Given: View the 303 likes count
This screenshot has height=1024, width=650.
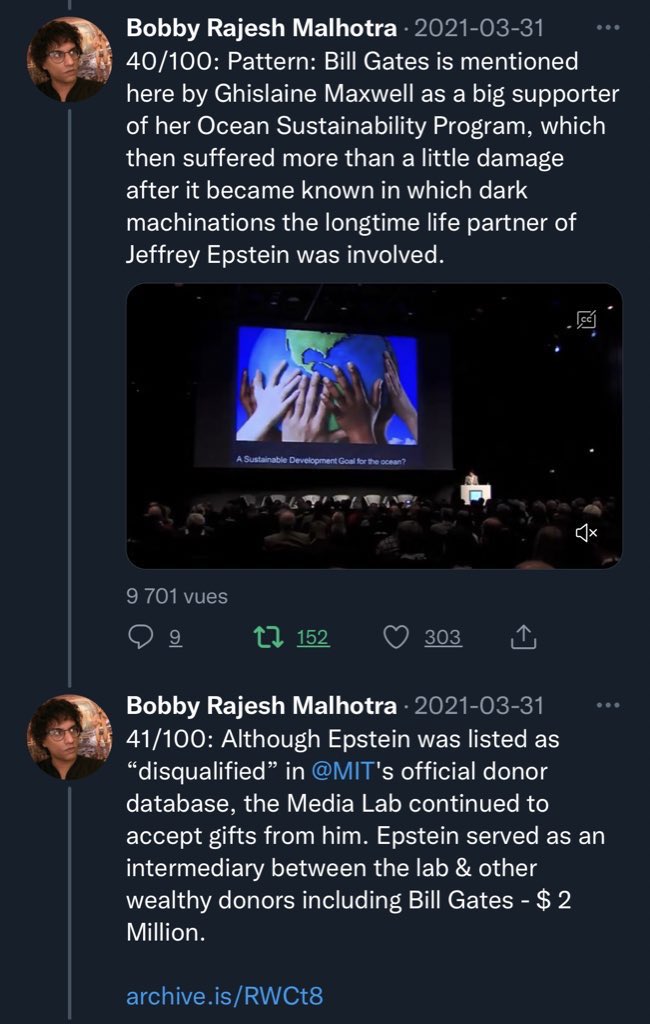Looking at the screenshot, I should [442, 637].
